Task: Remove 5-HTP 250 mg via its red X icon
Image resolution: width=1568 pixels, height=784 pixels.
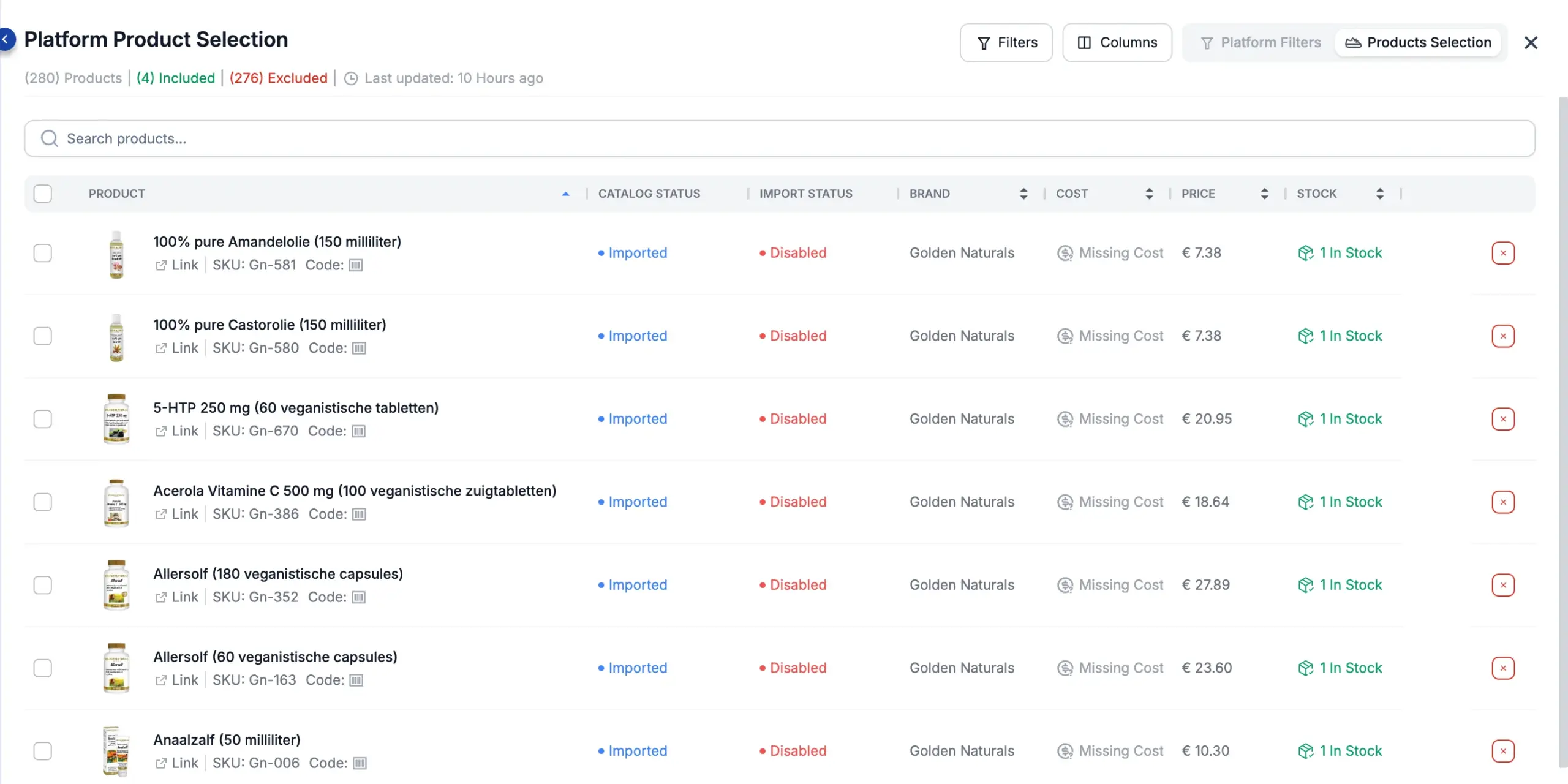Action: (x=1503, y=419)
